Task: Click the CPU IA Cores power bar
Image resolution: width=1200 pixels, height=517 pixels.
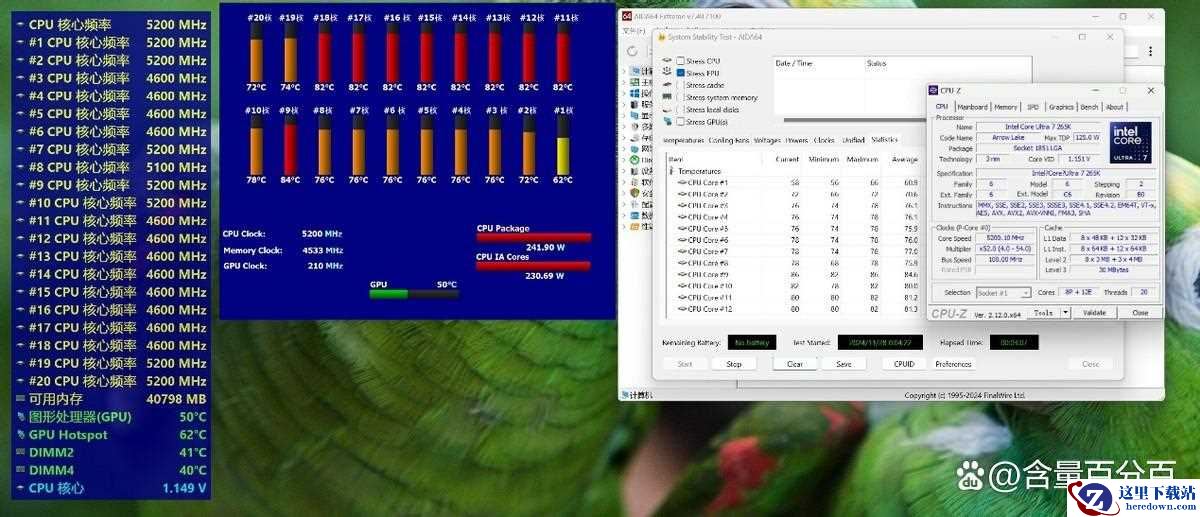Action: [x=534, y=266]
